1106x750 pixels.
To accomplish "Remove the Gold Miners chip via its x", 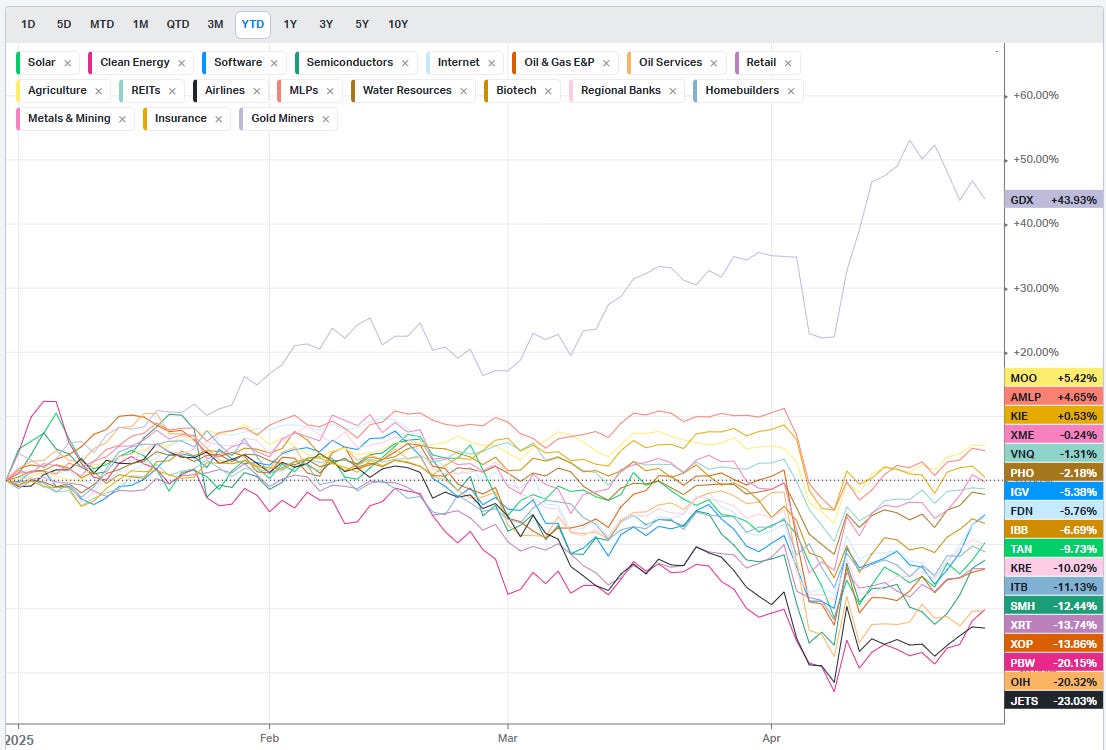I will point(326,119).
